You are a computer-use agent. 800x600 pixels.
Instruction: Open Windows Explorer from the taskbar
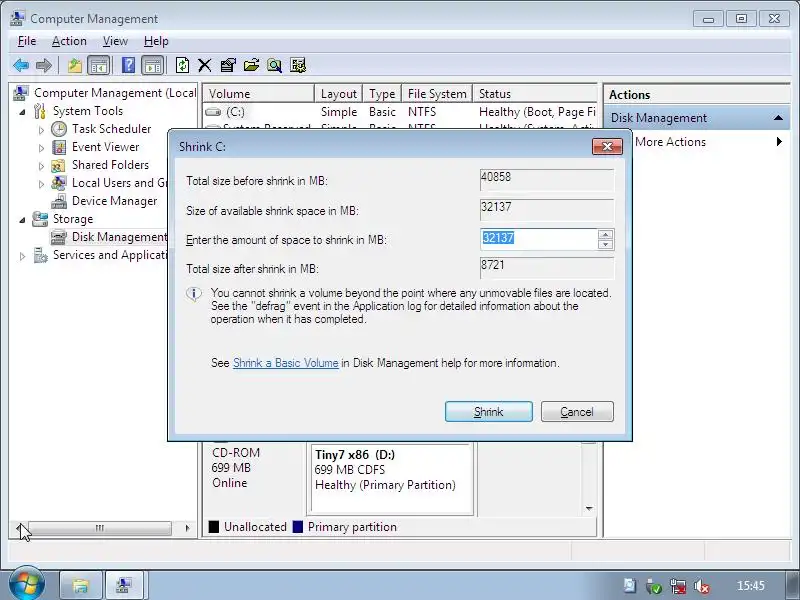point(81,585)
